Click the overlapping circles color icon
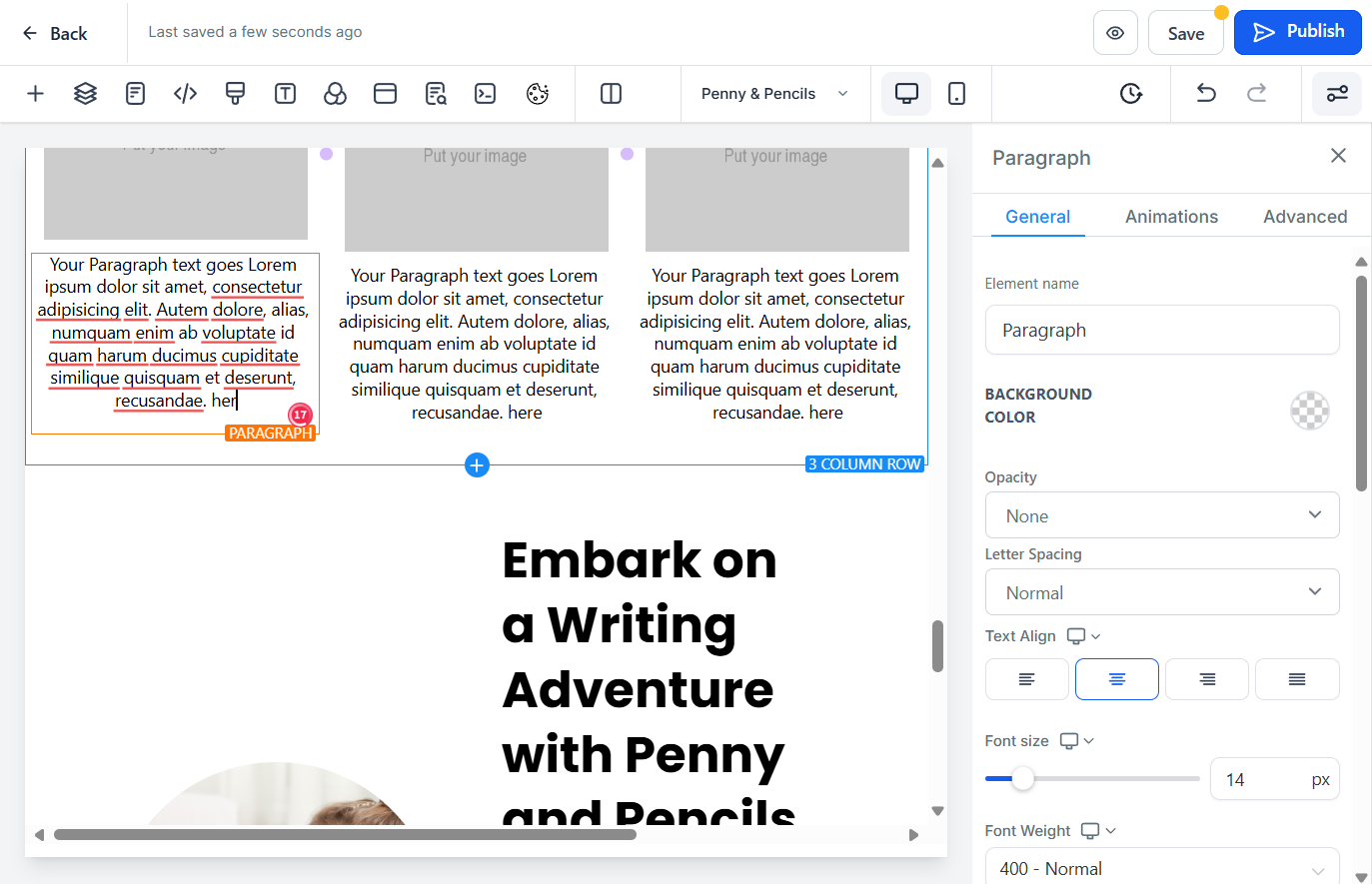 click(335, 94)
